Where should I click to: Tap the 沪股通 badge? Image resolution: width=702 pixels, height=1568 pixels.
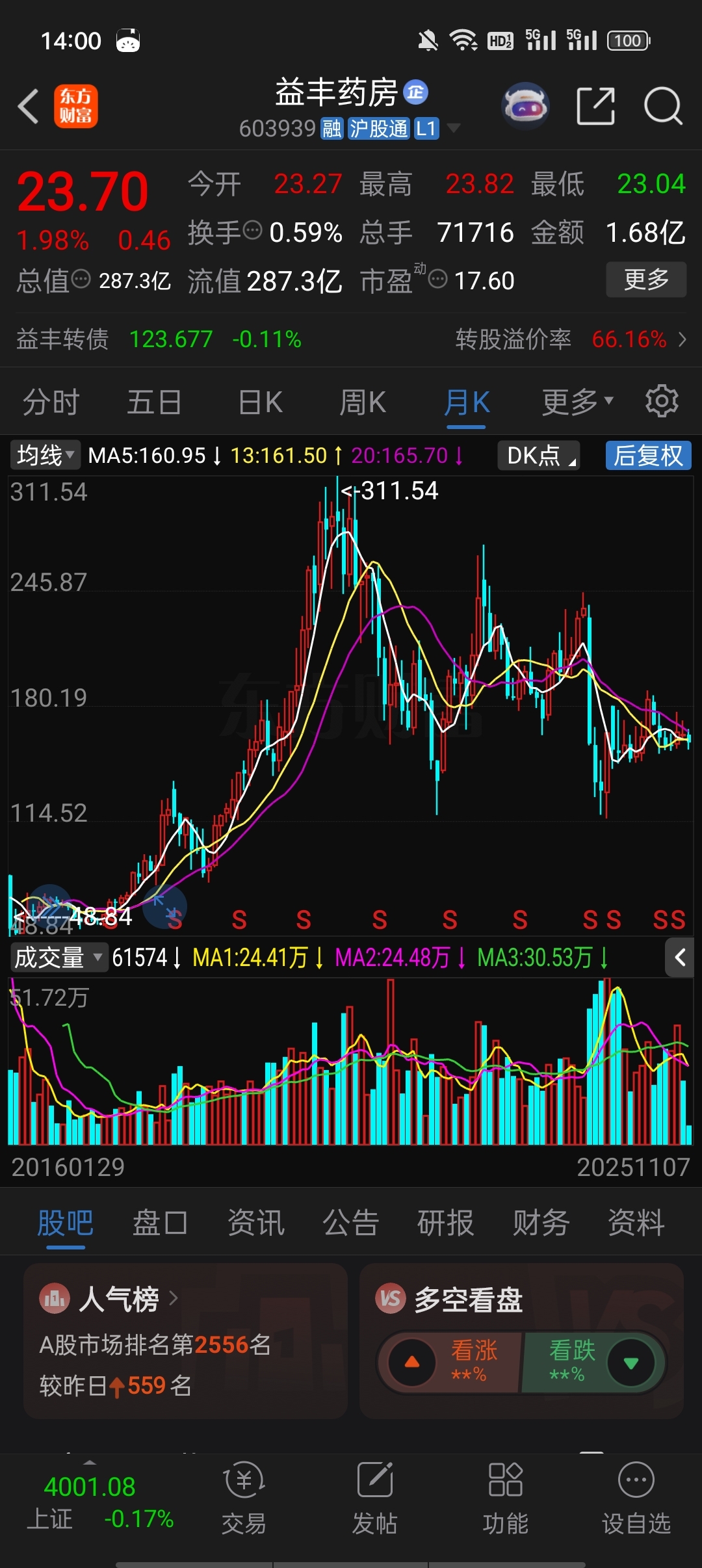tap(378, 129)
